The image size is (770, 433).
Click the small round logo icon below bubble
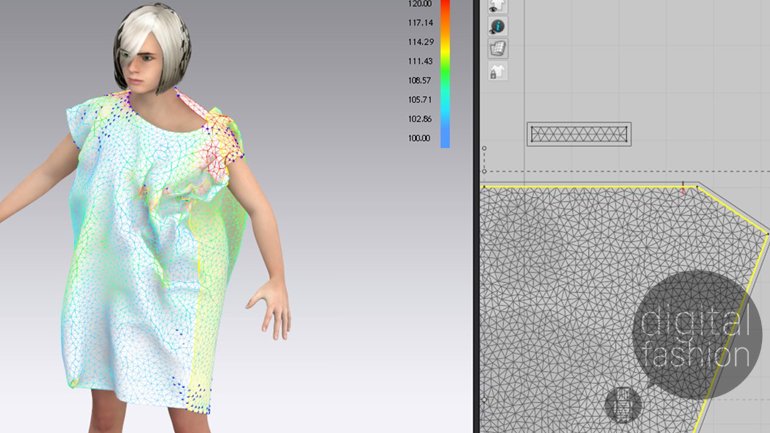[x=620, y=404]
